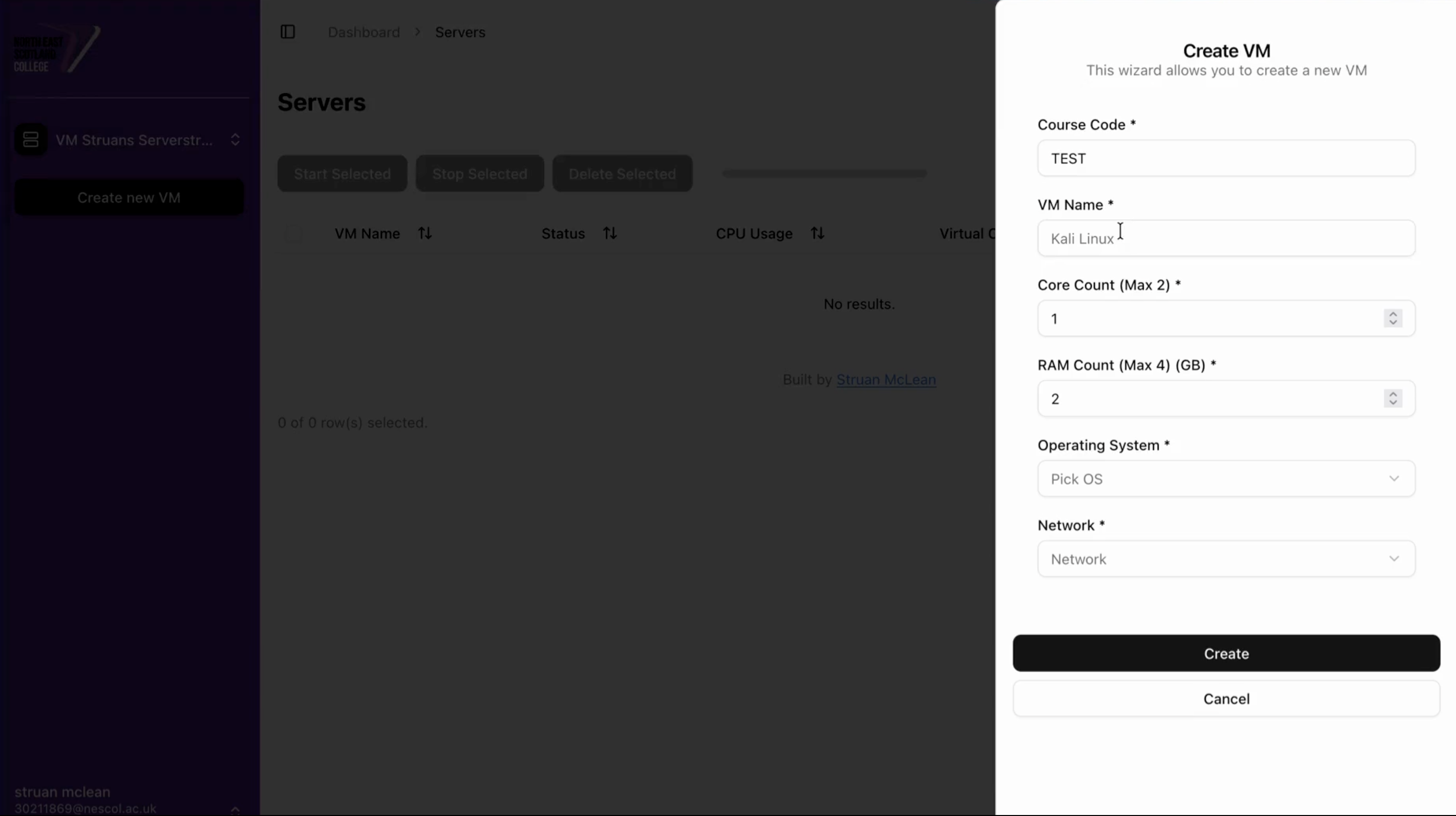Click the VM Name input field

(x=1226, y=239)
